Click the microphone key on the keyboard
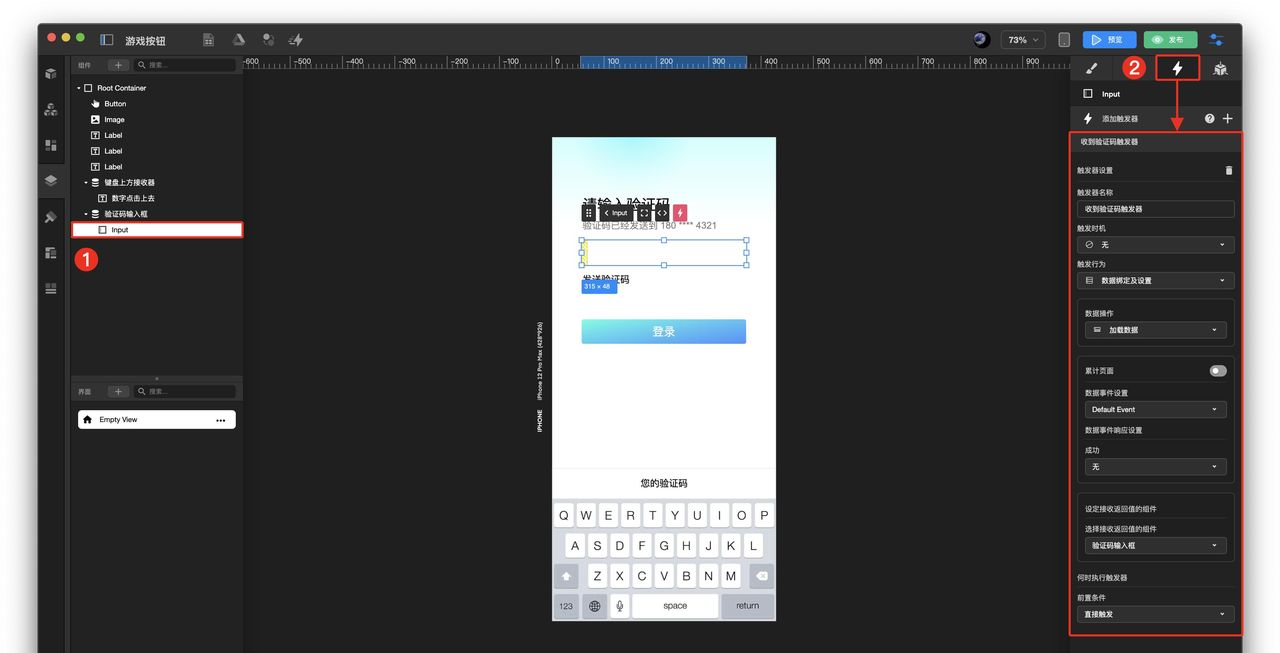The width and height of the screenshot is (1280, 653). tap(620, 606)
